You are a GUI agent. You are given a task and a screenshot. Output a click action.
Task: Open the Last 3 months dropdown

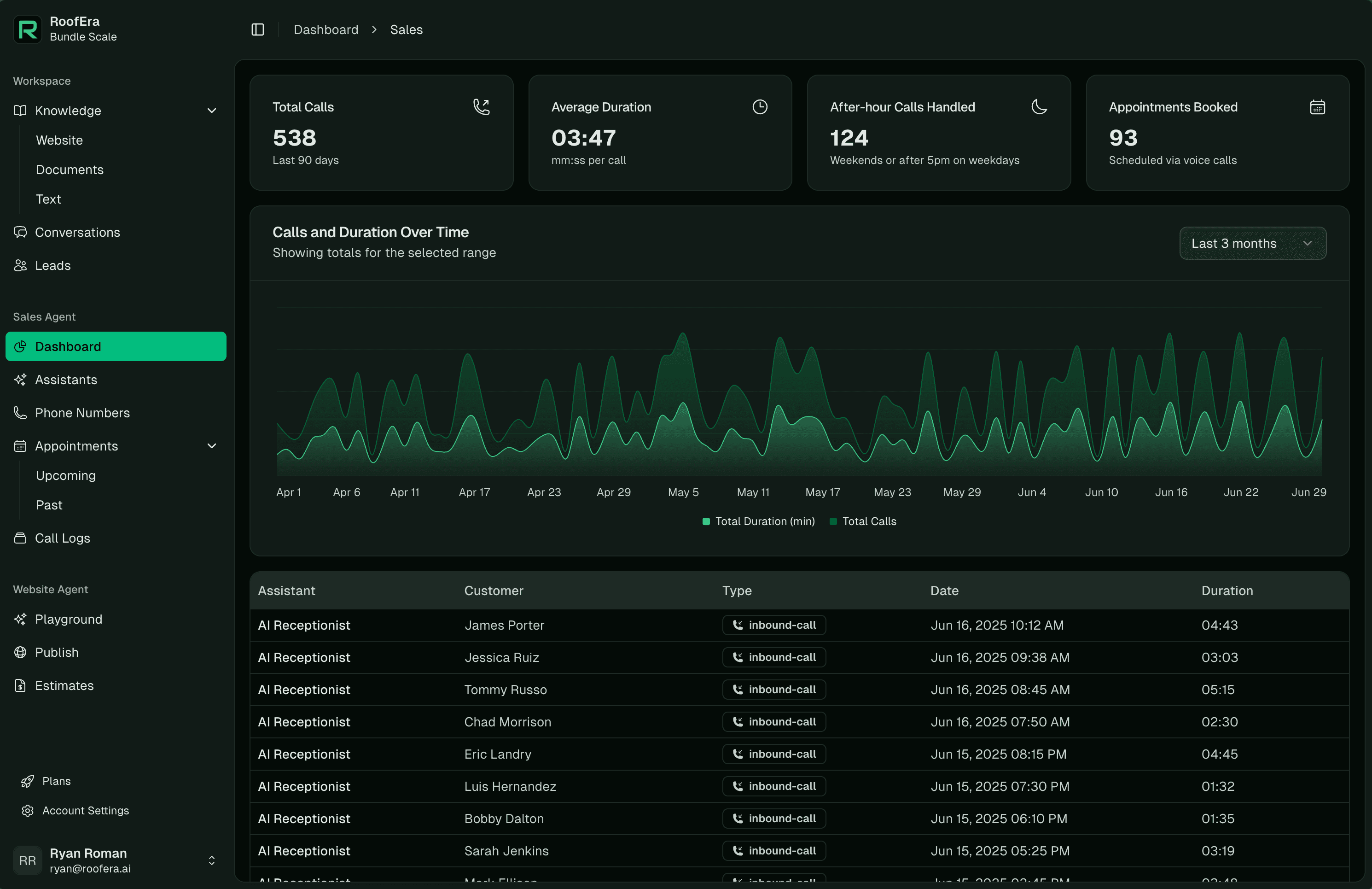pyautogui.click(x=1252, y=243)
